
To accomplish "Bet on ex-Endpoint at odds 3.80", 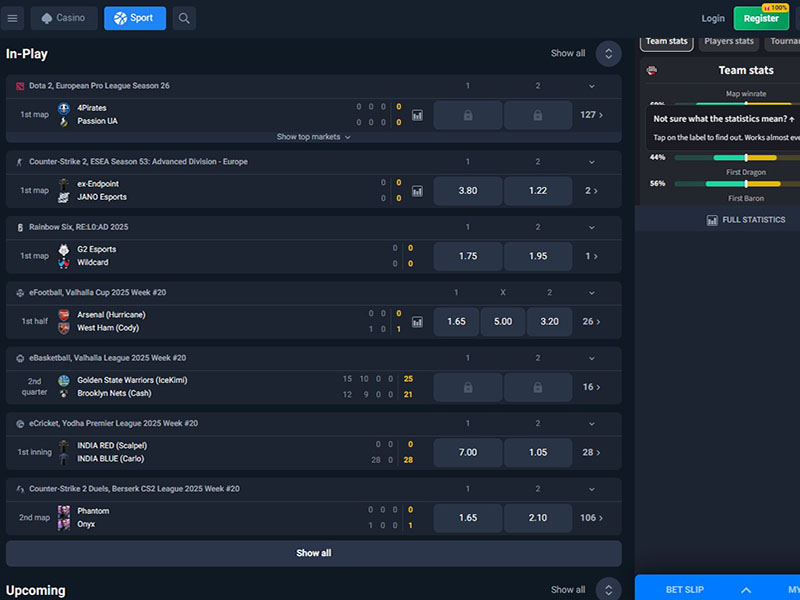I will coord(468,191).
